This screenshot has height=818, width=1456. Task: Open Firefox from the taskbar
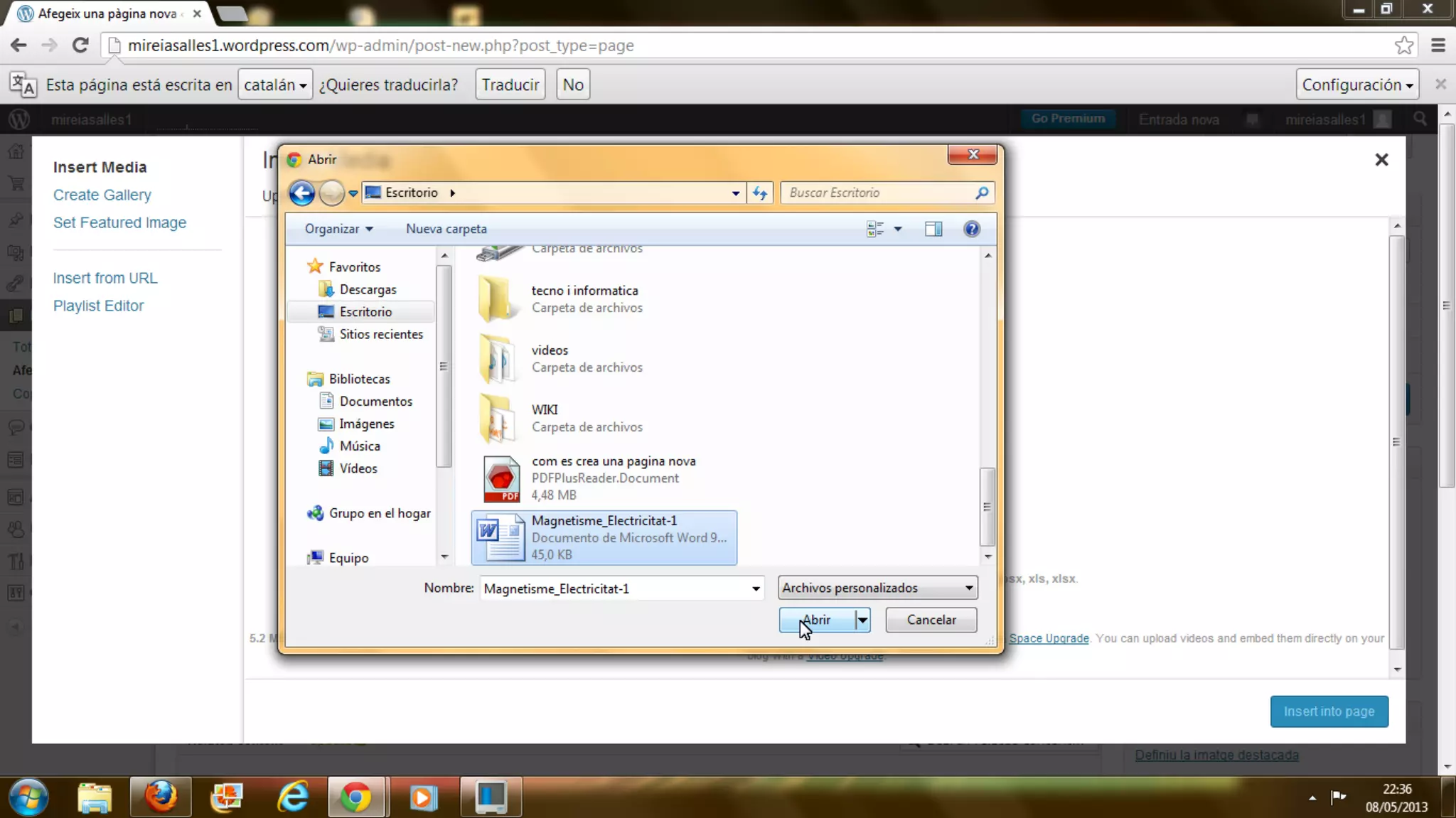(161, 797)
